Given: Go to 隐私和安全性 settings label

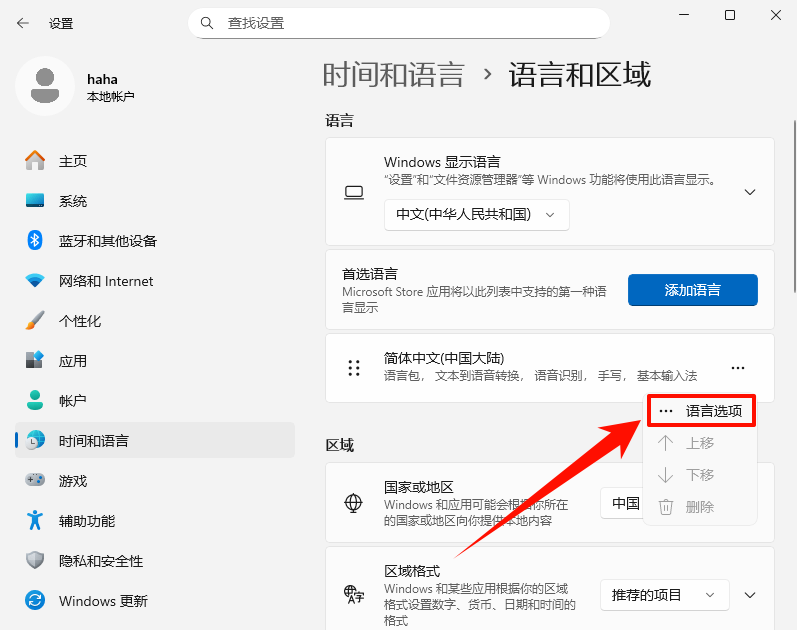Looking at the screenshot, I should pos(101,561).
